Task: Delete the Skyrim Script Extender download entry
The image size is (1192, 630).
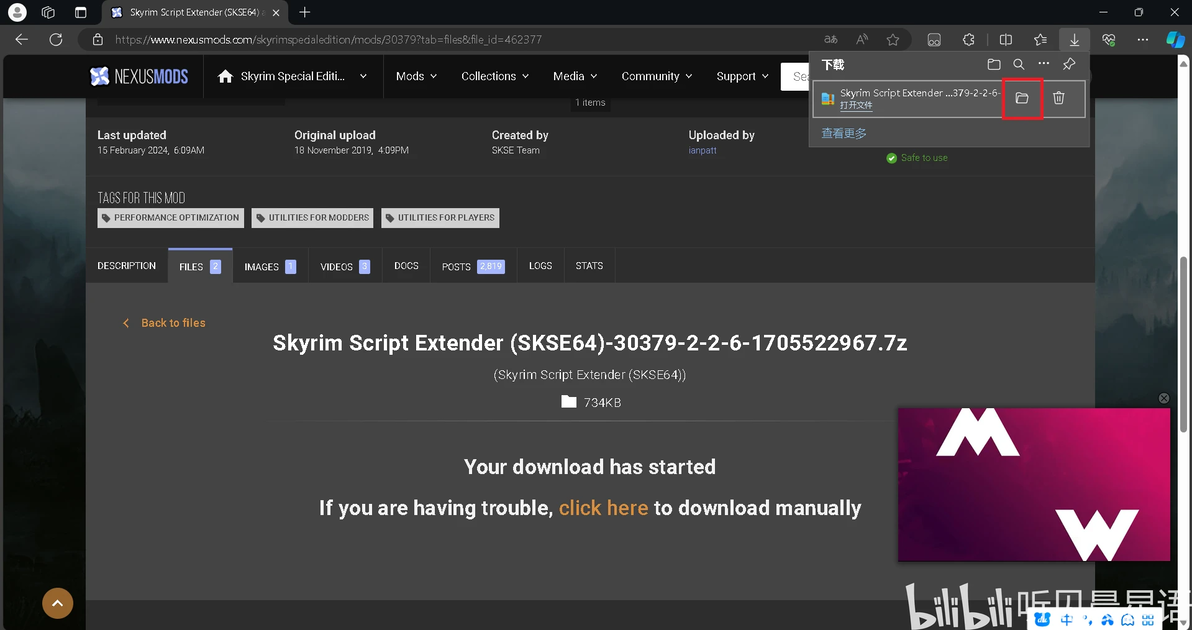Action: tap(1058, 98)
